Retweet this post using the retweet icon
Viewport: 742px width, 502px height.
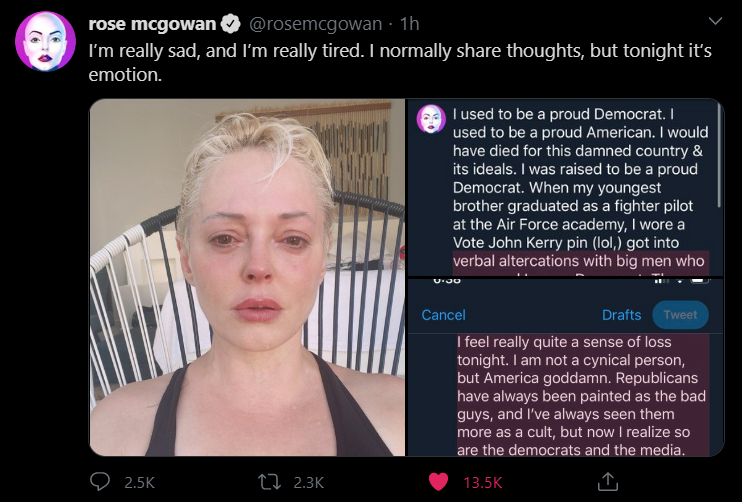pos(270,482)
